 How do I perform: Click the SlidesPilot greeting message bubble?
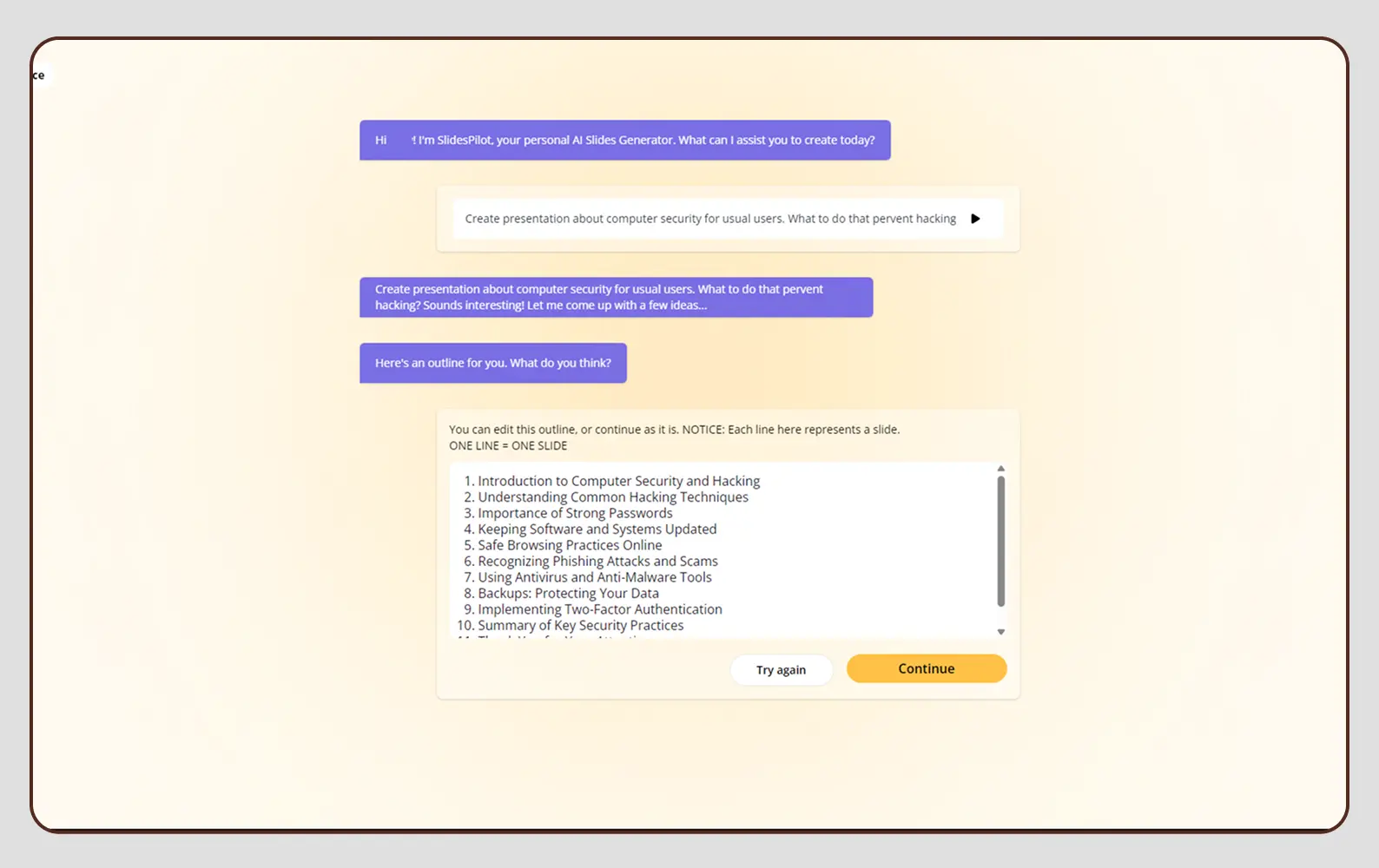click(624, 140)
